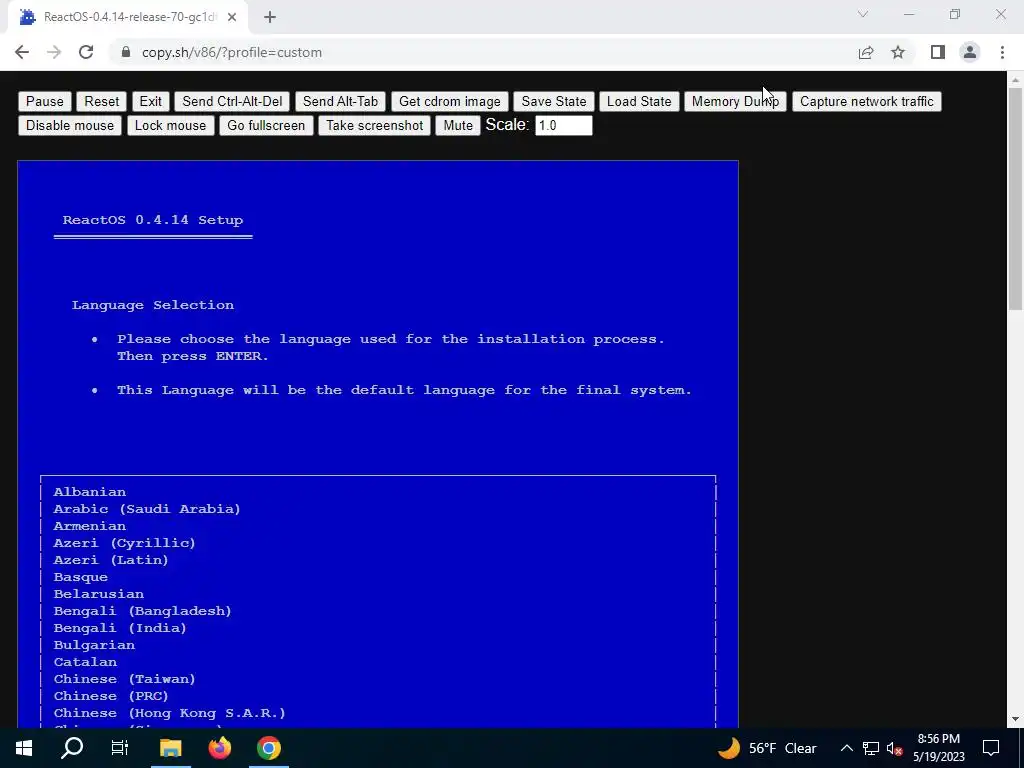
Task: Open the weather widget 56°F Clear
Action: [767, 748]
